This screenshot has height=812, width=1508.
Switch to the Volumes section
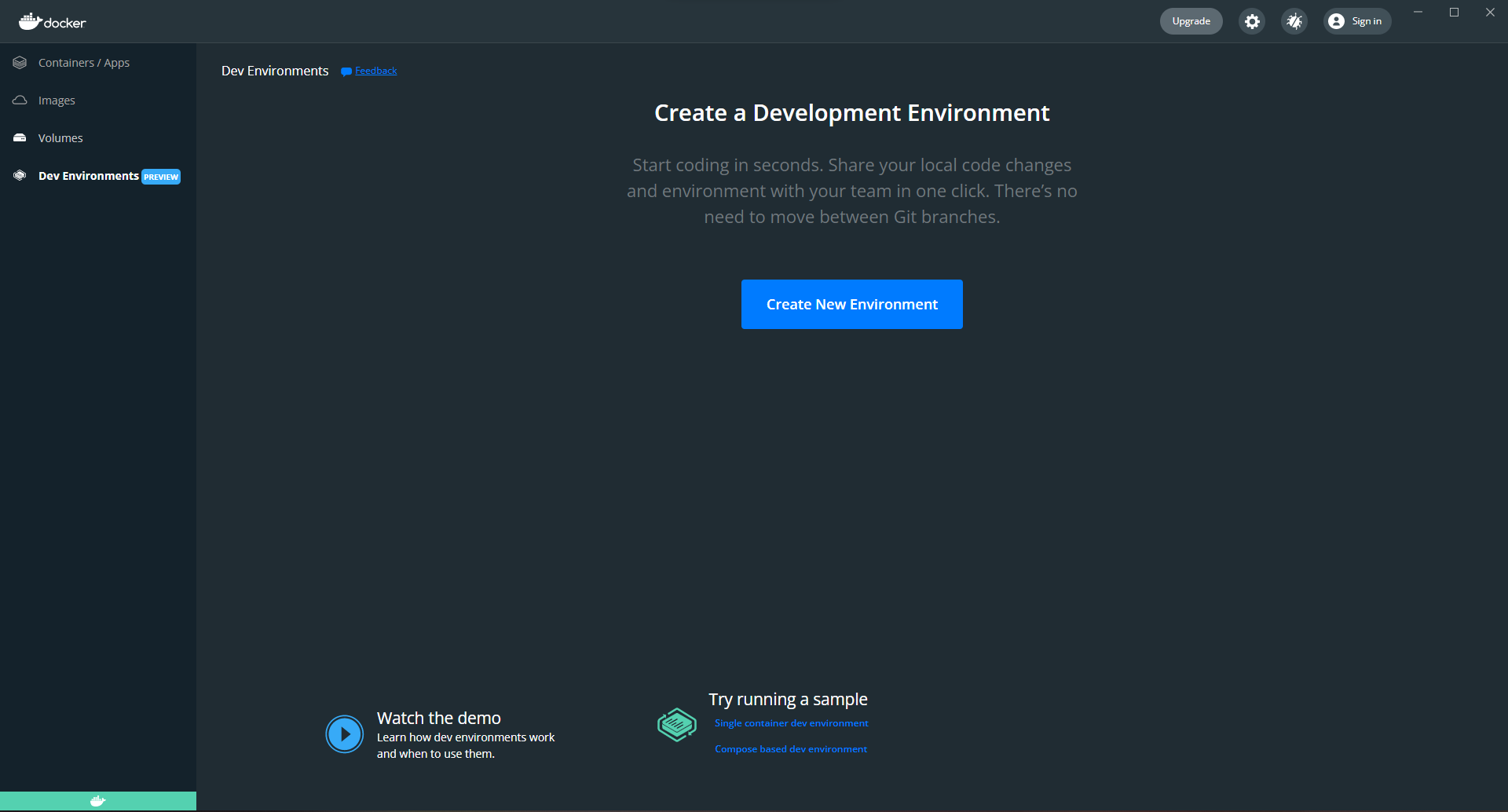tap(60, 138)
